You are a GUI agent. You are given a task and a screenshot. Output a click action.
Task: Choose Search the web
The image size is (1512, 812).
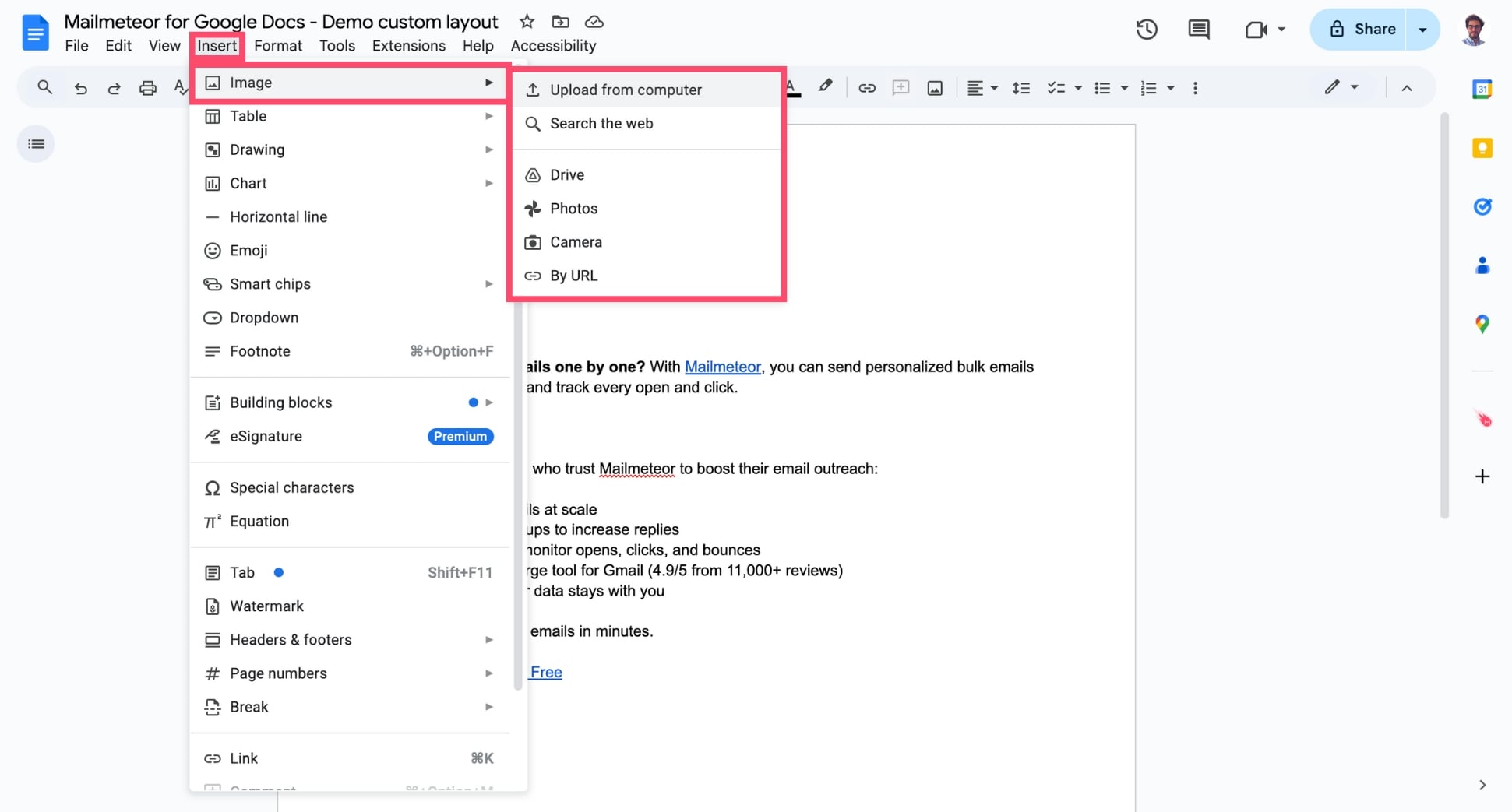tap(646, 123)
